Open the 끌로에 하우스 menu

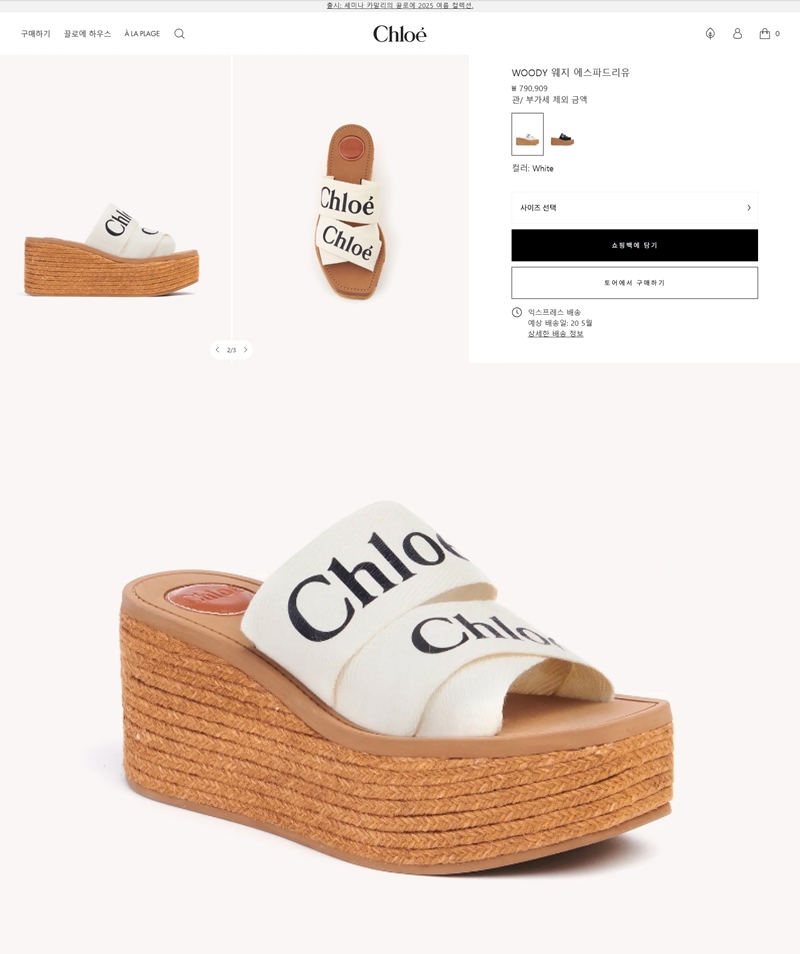[88, 33]
